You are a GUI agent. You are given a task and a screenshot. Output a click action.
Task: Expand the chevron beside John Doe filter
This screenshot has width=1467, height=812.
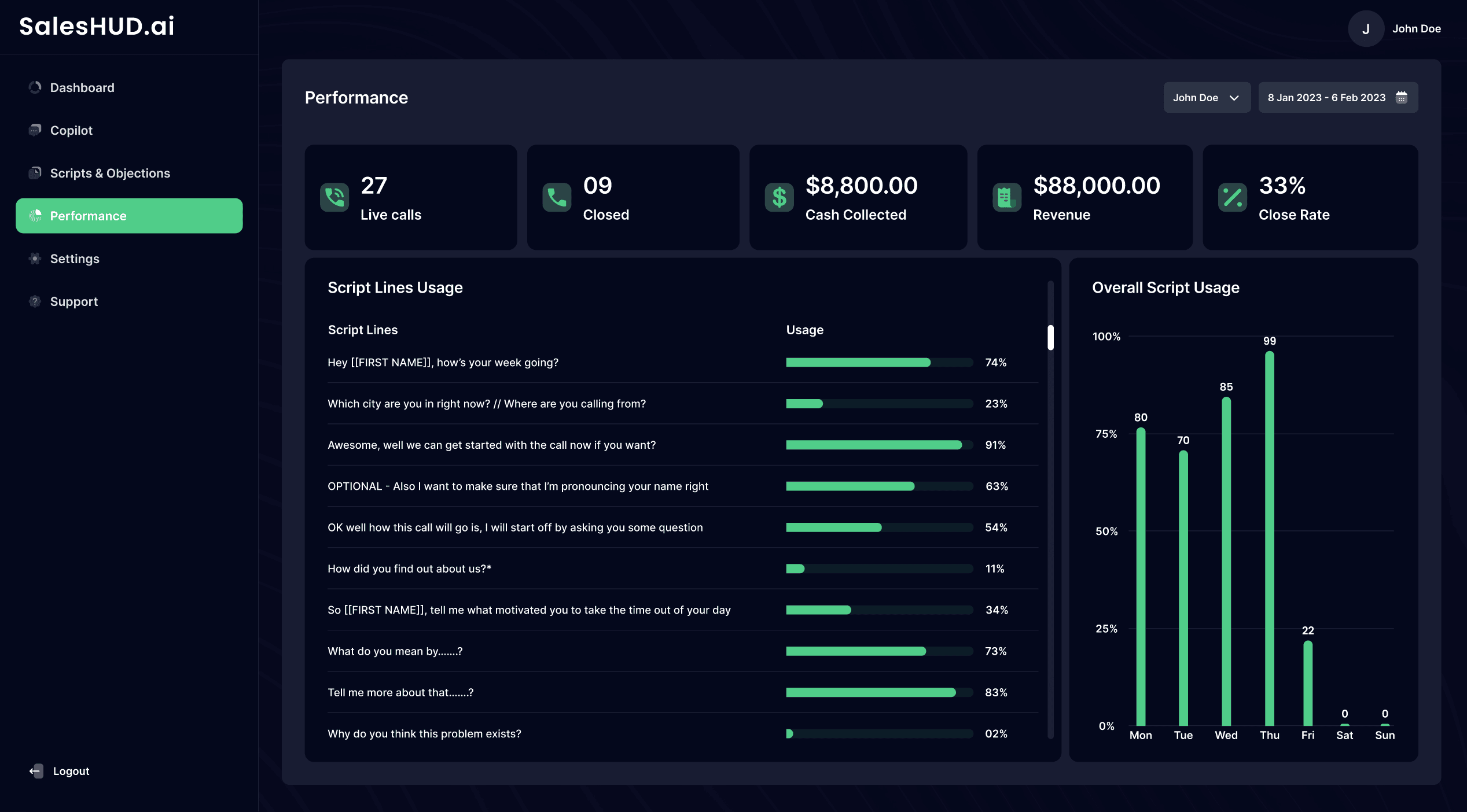click(x=1234, y=98)
